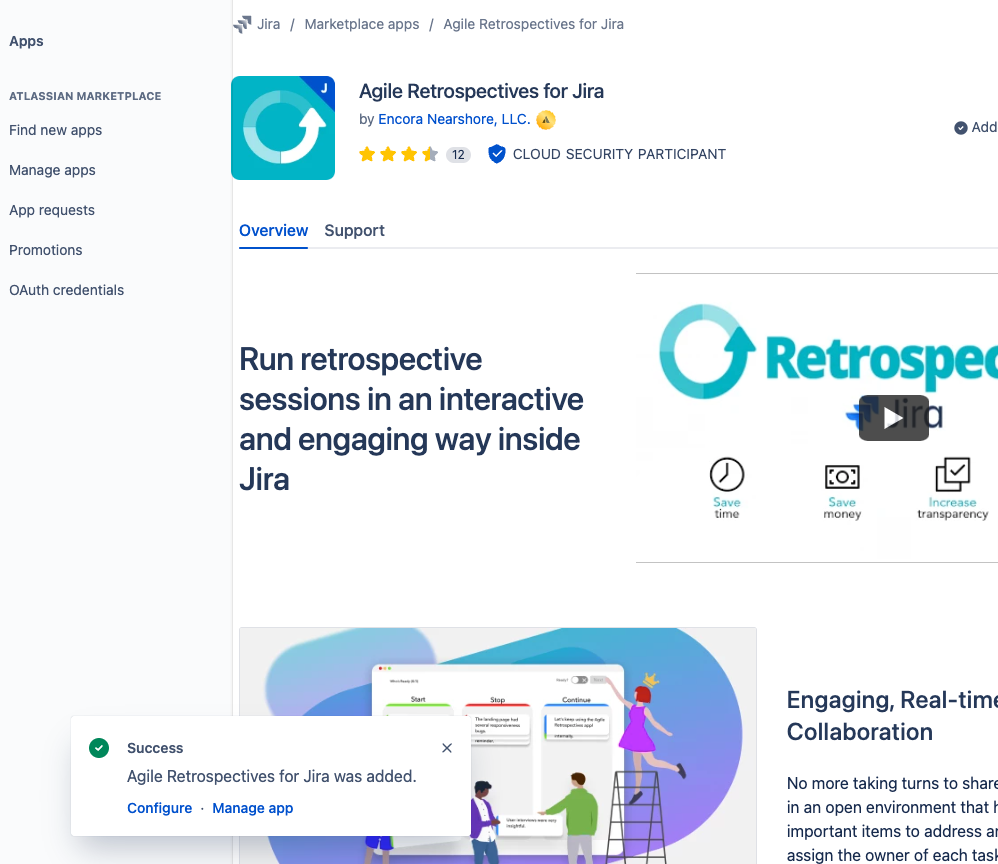This screenshot has height=864, width=998.
Task: Select the Overview tab
Action: coord(274,230)
